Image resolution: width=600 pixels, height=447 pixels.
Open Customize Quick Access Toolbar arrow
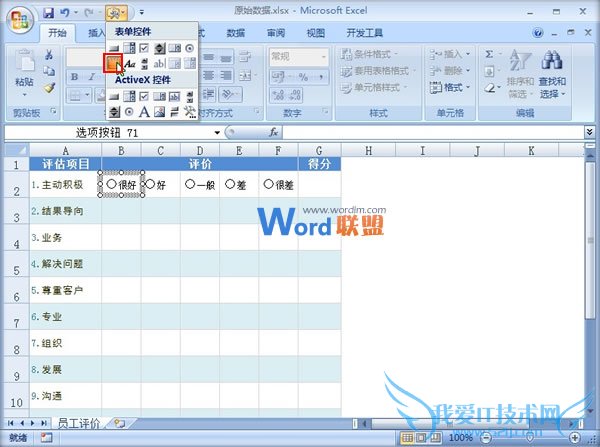(142, 13)
